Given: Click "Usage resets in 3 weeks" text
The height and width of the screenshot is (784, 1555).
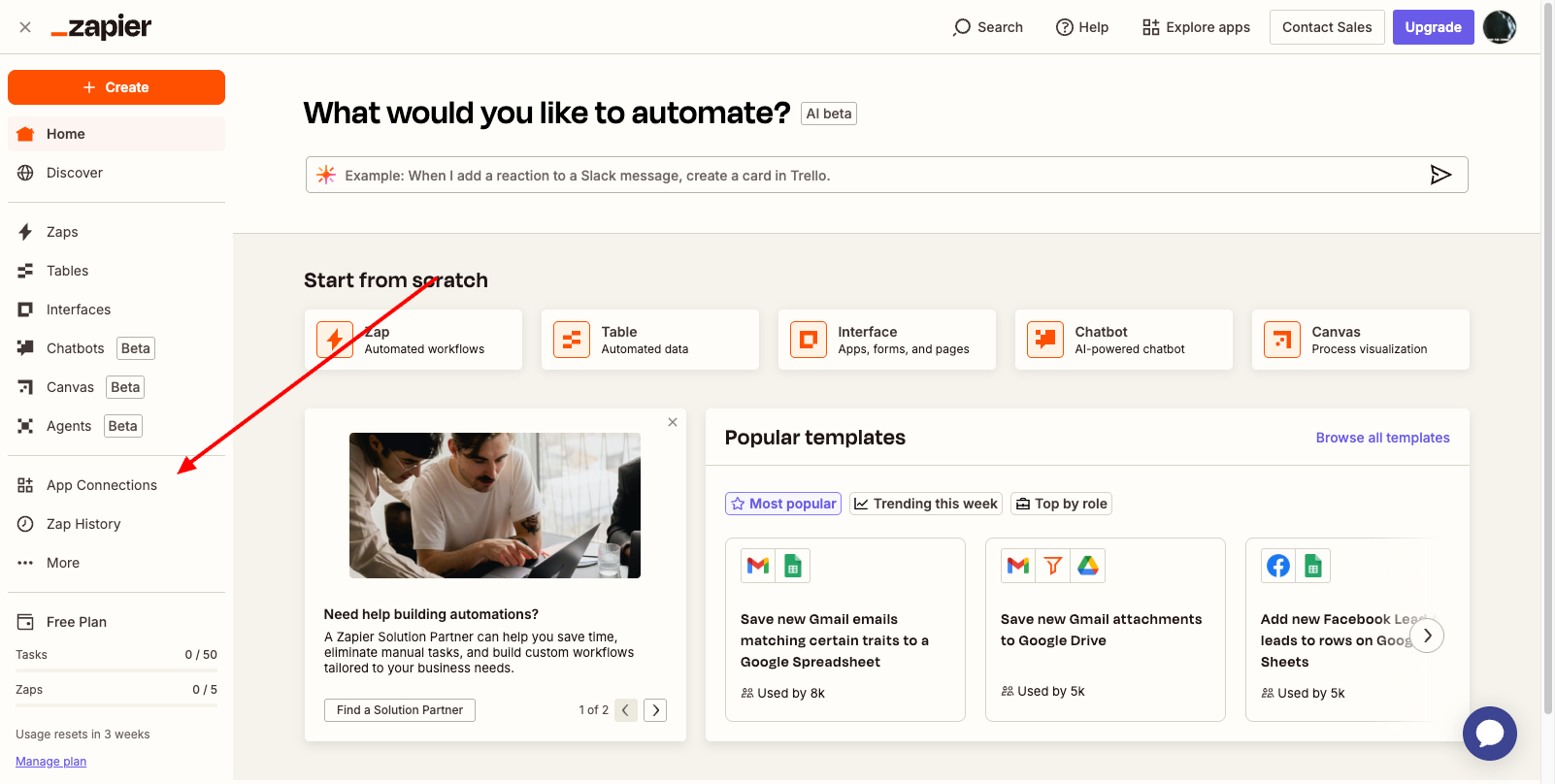Looking at the screenshot, I should [83, 735].
